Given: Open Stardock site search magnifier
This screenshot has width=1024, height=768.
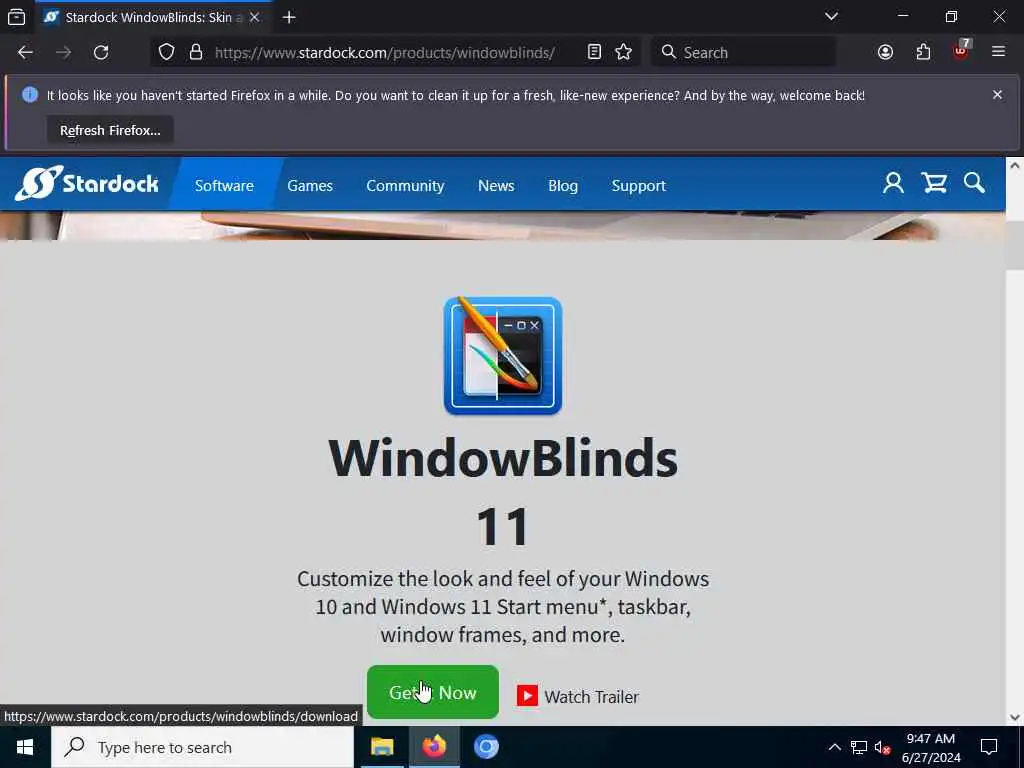Looking at the screenshot, I should [x=974, y=184].
